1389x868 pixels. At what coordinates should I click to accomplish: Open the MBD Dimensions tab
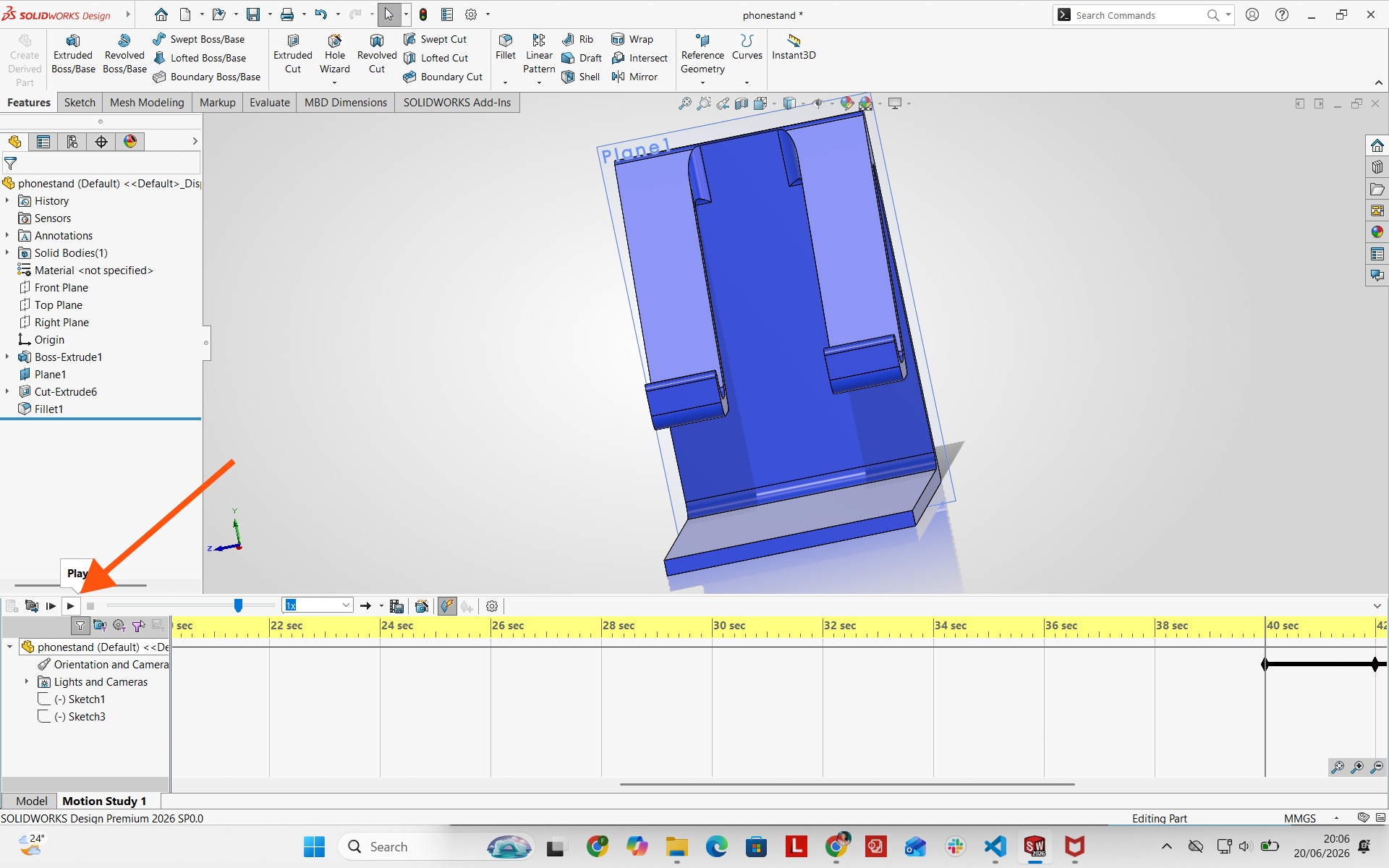(345, 103)
